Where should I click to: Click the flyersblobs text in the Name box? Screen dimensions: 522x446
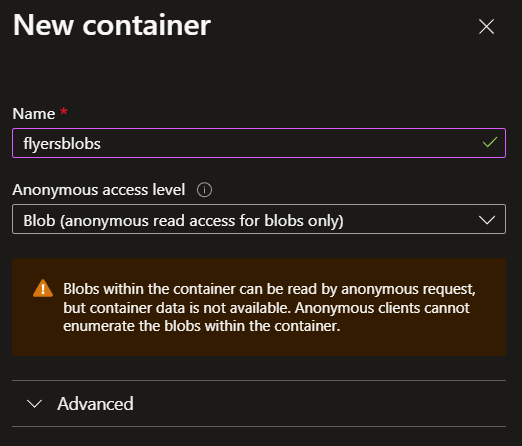point(62,144)
